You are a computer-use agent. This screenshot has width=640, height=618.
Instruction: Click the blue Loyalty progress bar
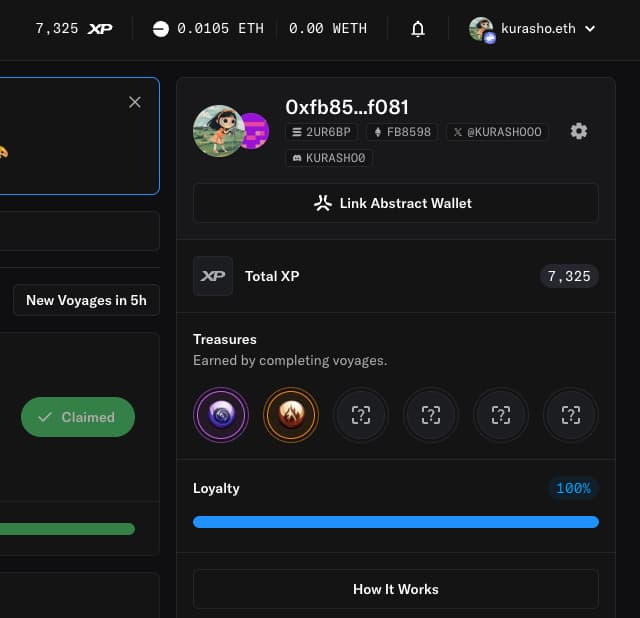tap(396, 521)
